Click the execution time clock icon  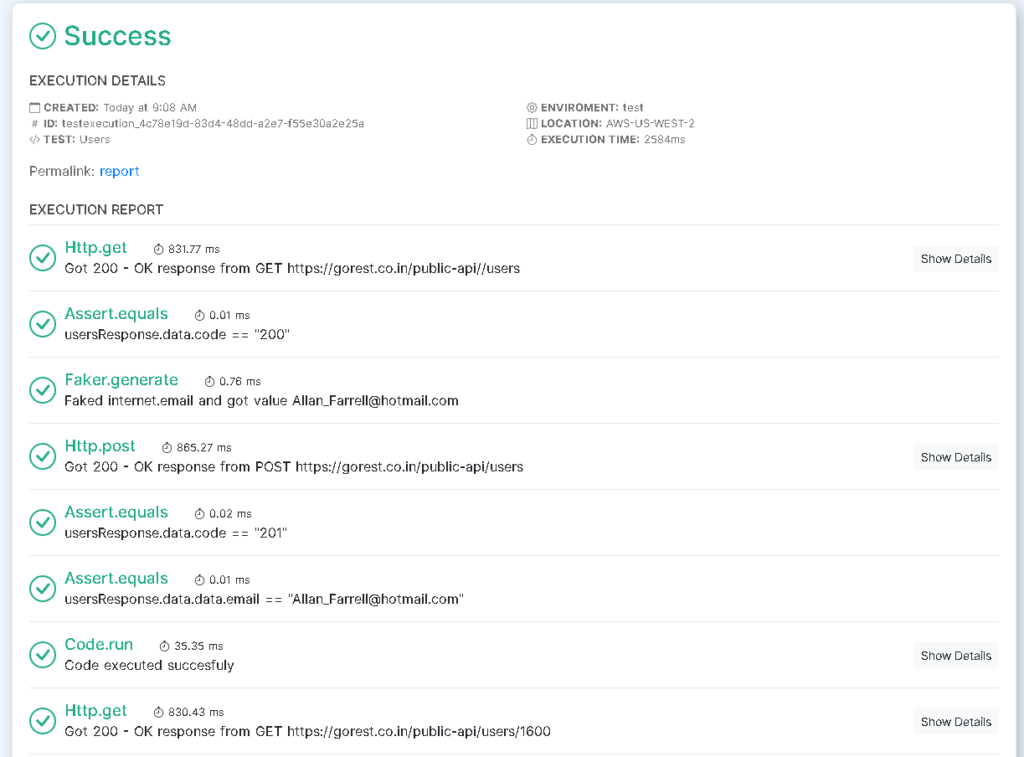tap(532, 139)
